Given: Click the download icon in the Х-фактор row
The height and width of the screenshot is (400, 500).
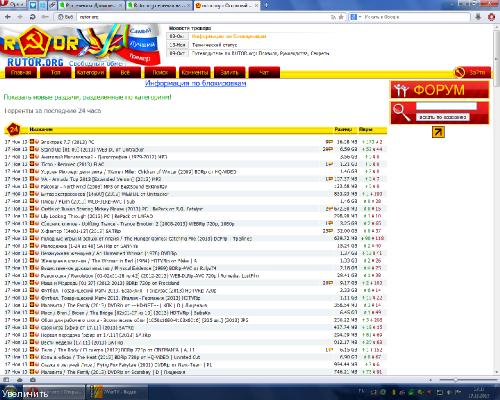Looking at the screenshot, I should 32,231.
